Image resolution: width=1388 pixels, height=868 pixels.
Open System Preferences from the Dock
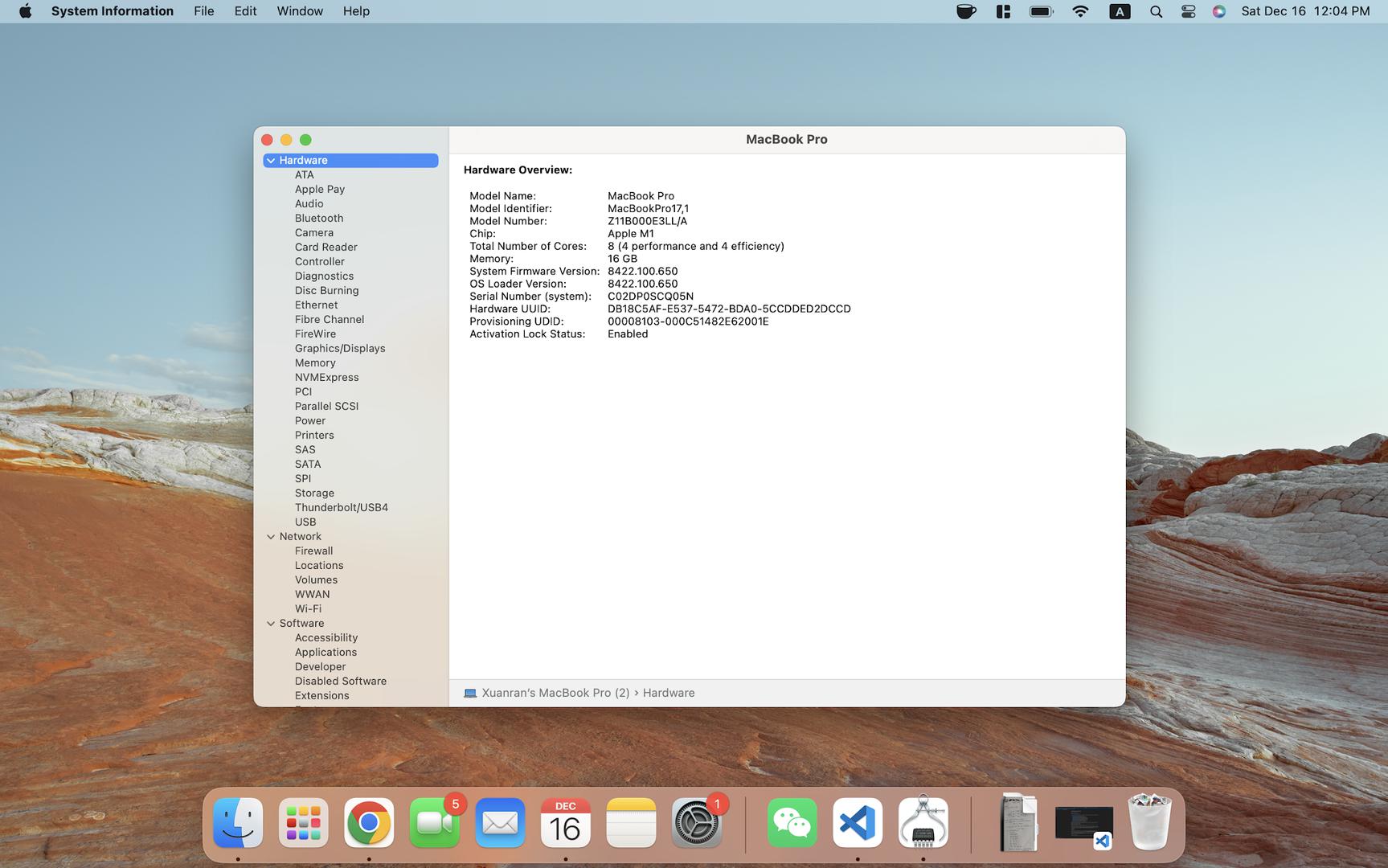(x=697, y=823)
